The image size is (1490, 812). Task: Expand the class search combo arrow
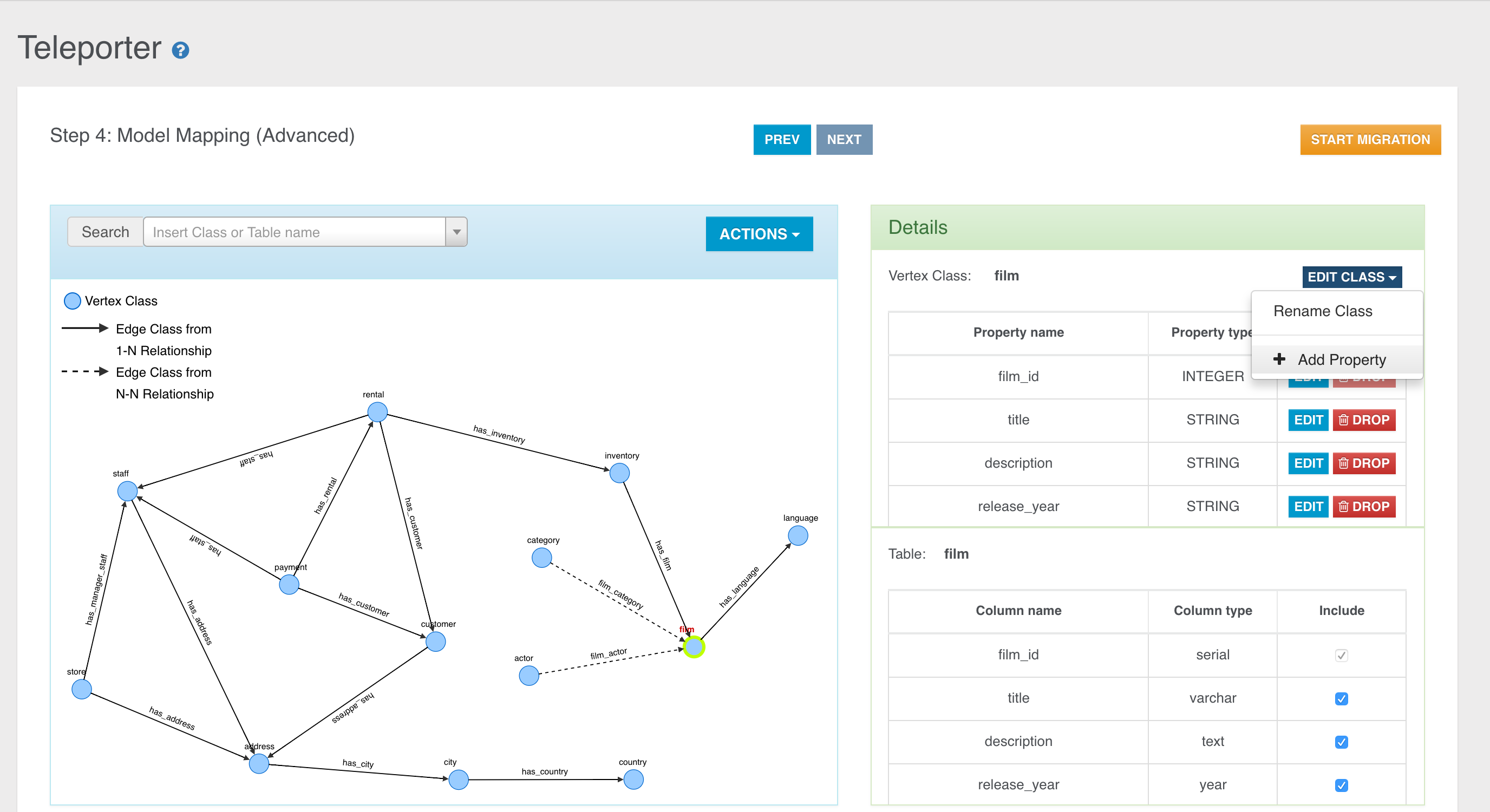coord(456,232)
